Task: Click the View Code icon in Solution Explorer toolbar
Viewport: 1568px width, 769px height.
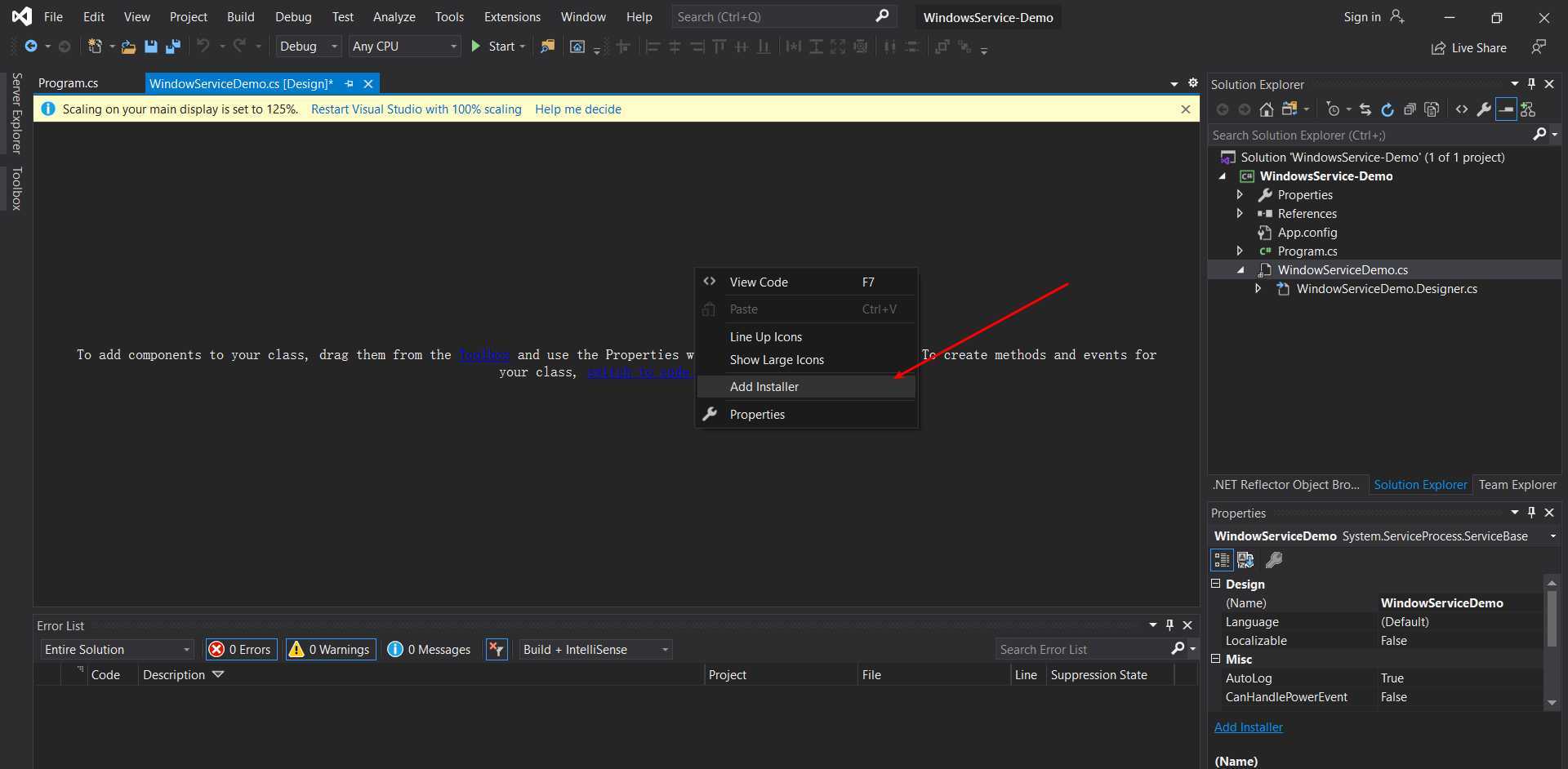Action: click(1462, 109)
